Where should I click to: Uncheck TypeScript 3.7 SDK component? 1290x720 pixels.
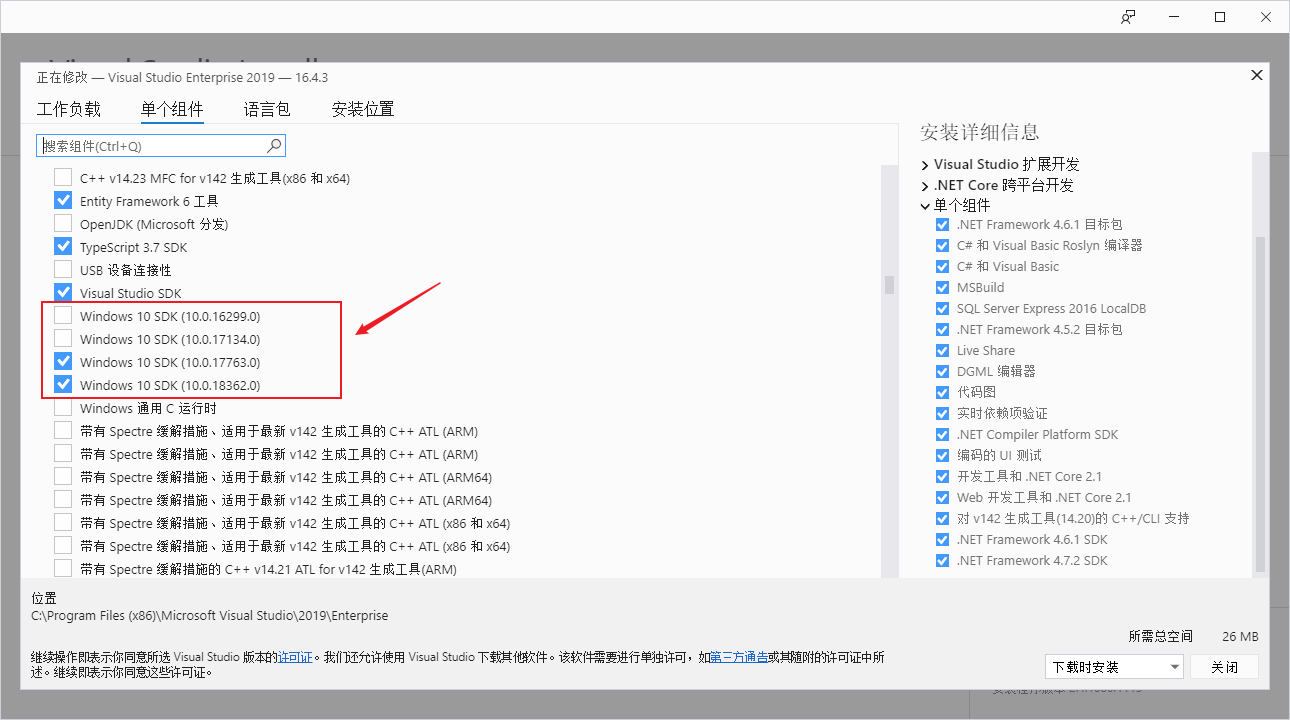[x=63, y=247]
